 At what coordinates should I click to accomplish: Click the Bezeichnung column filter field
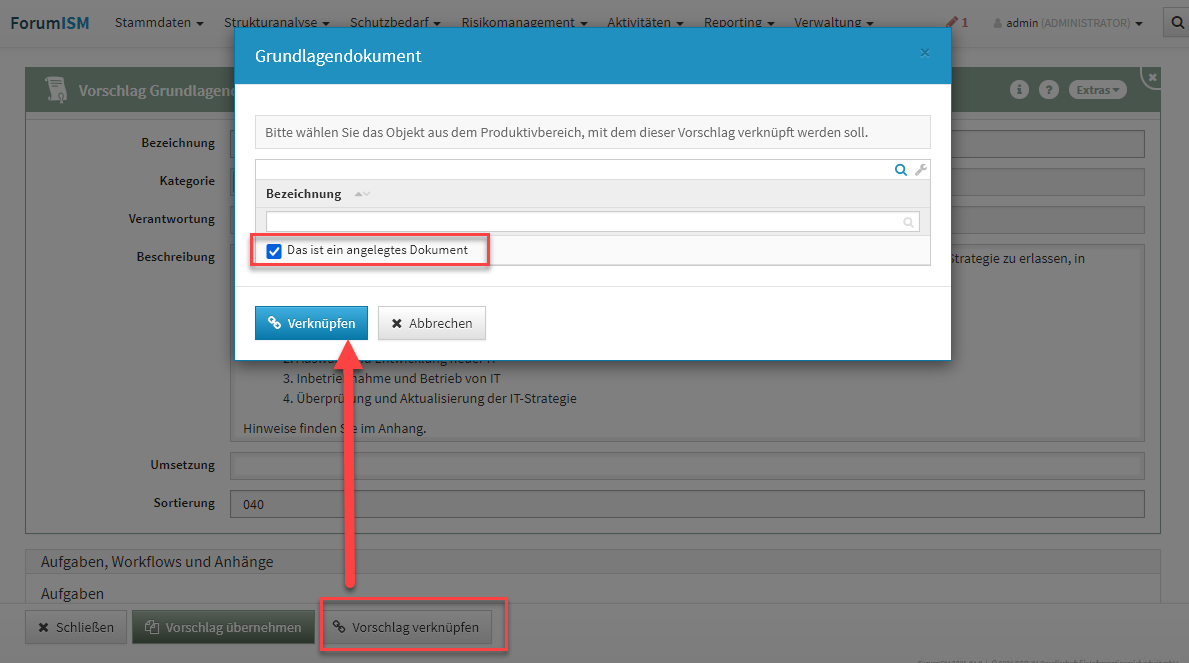pyautogui.click(x=592, y=222)
